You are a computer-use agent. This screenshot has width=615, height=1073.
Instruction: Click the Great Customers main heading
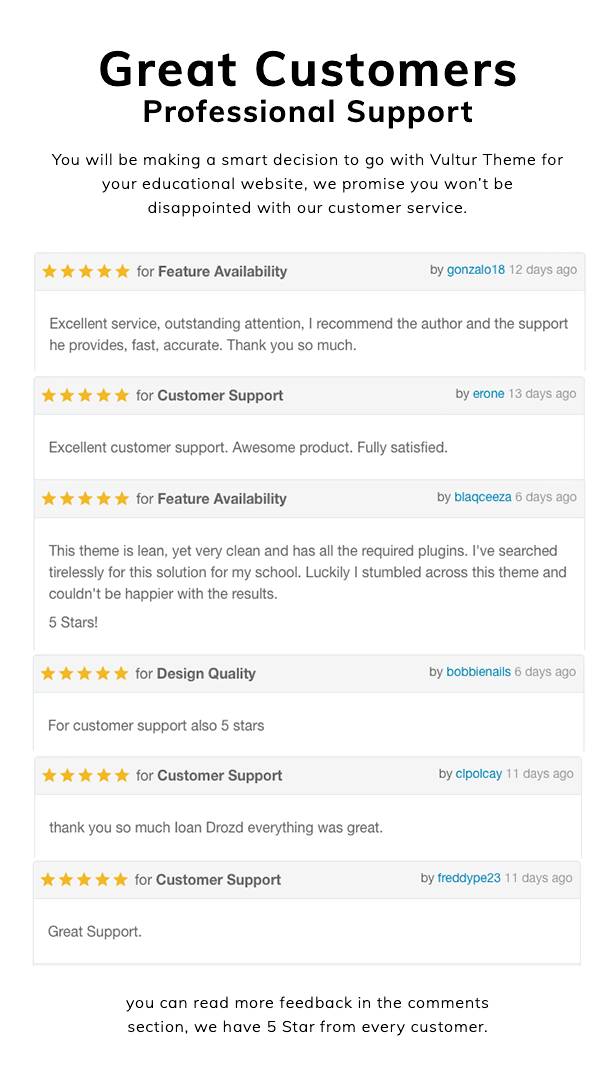(308, 70)
